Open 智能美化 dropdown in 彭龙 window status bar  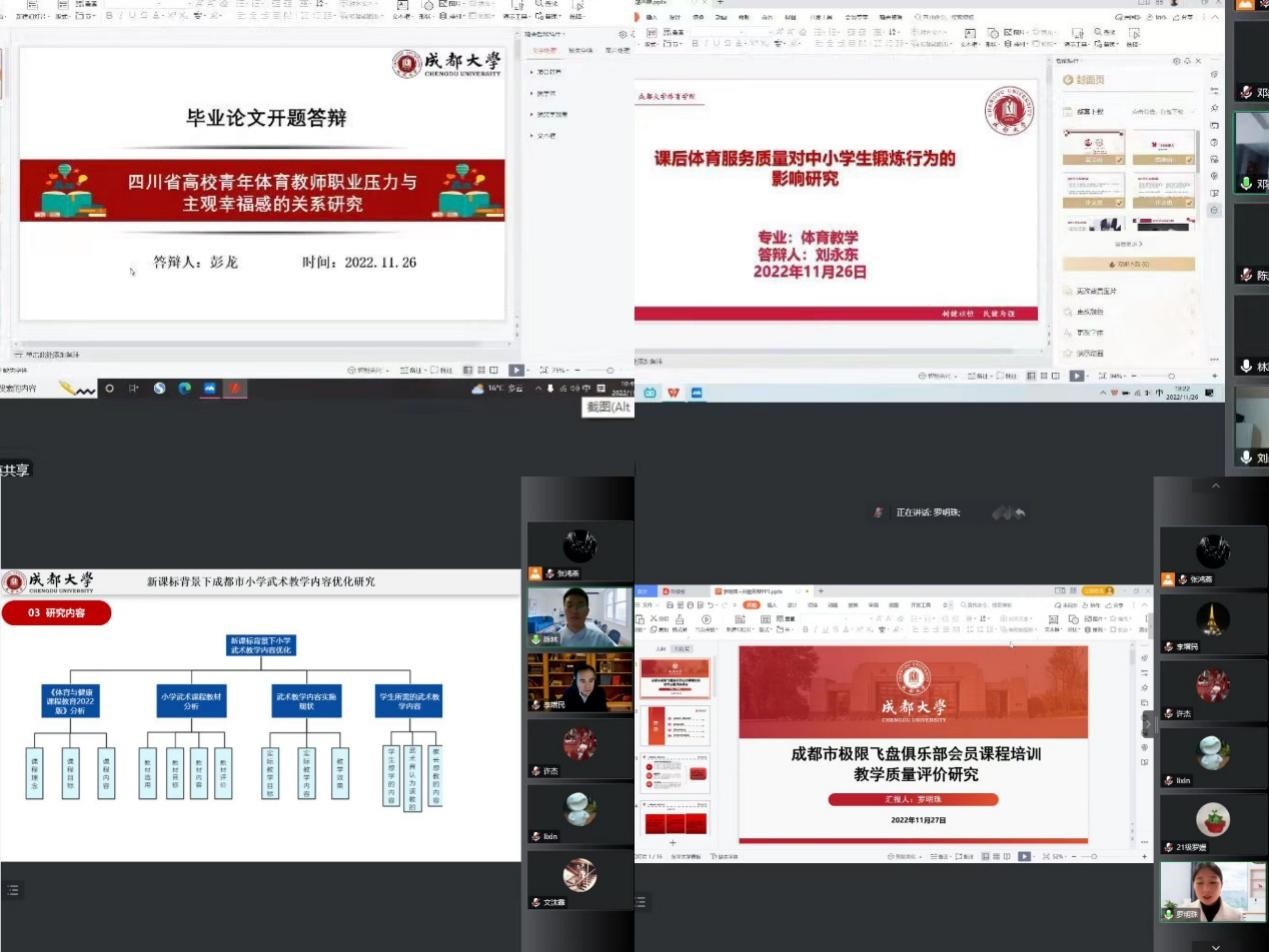370,370
